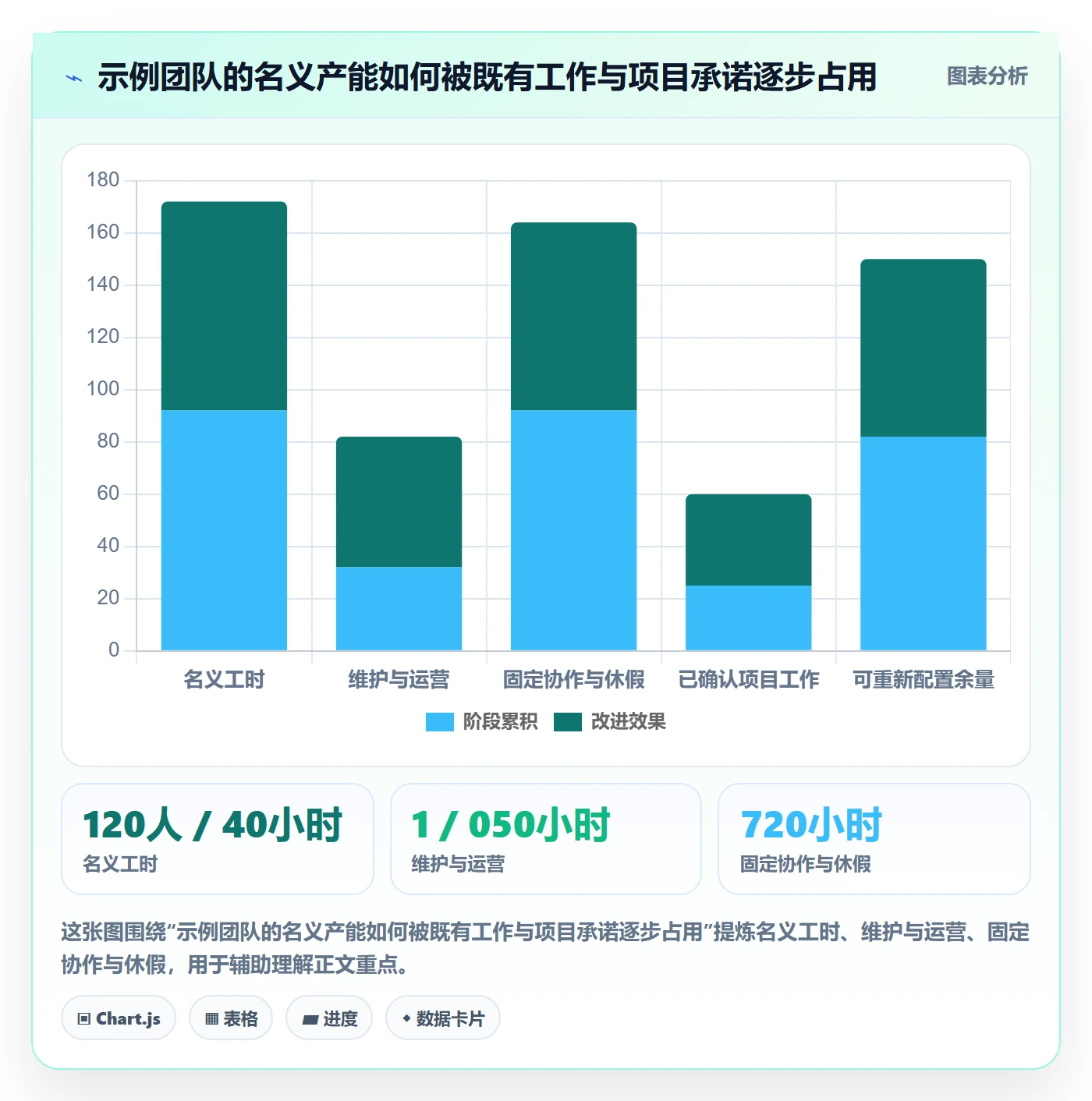Click the description paragraph starting 这张图围绕

(x=545, y=948)
